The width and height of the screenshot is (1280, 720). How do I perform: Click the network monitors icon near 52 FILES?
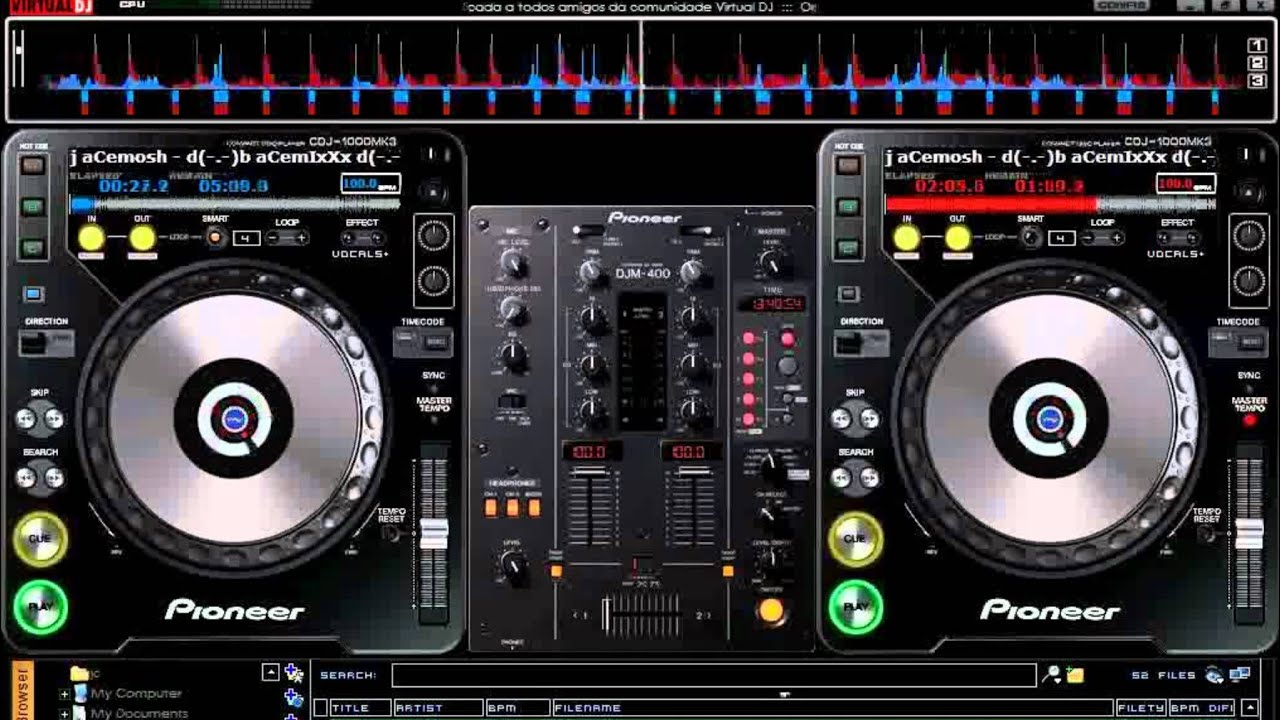pos(1239,675)
